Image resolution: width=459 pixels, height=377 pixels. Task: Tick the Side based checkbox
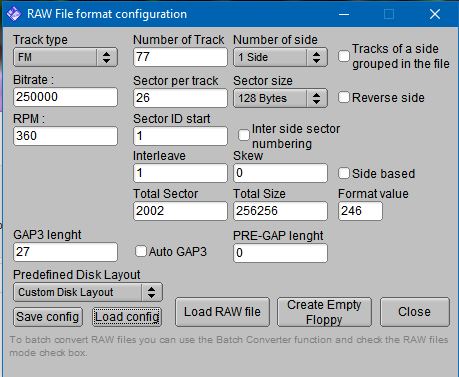(344, 173)
